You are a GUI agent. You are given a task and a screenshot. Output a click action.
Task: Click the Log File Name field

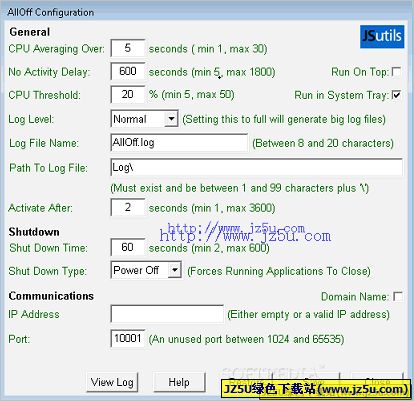tap(179, 143)
